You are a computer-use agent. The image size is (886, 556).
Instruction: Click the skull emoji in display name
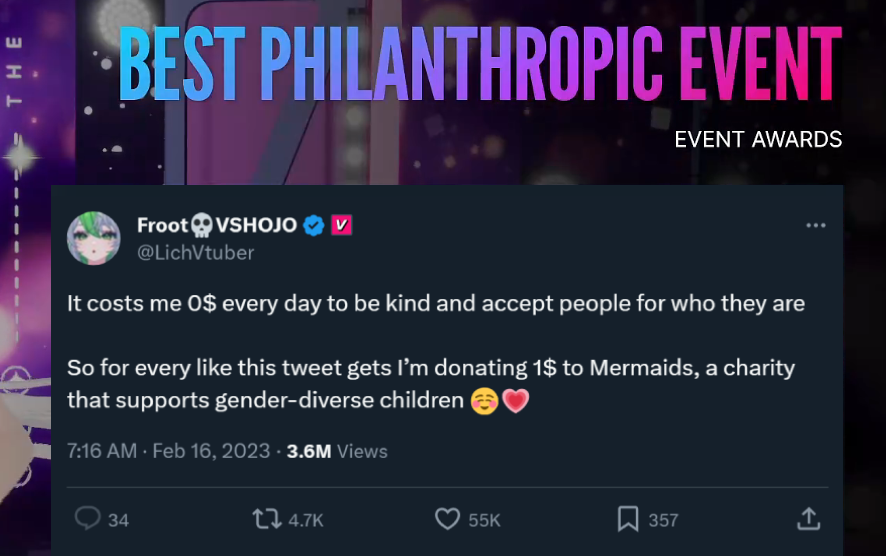201,225
